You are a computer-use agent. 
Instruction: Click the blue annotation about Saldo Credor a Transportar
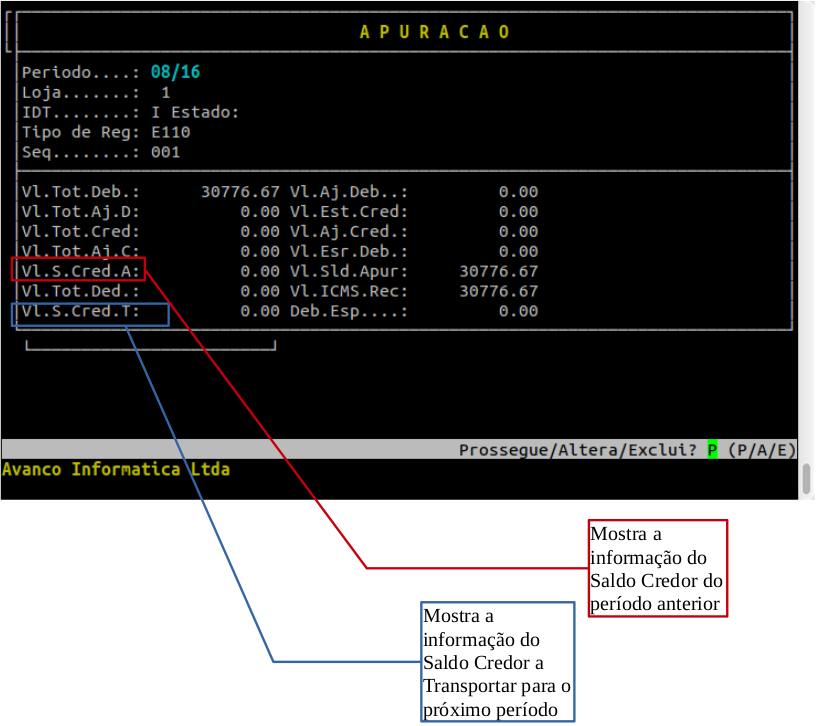(x=497, y=662)
